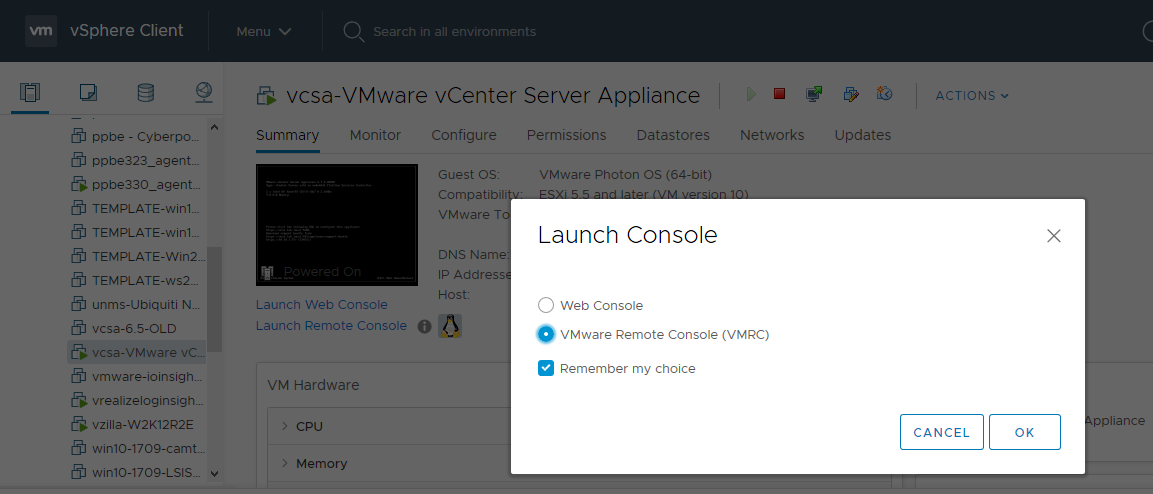Click the Launch Web Console link

pyautogui.click(x=321, y=304)
